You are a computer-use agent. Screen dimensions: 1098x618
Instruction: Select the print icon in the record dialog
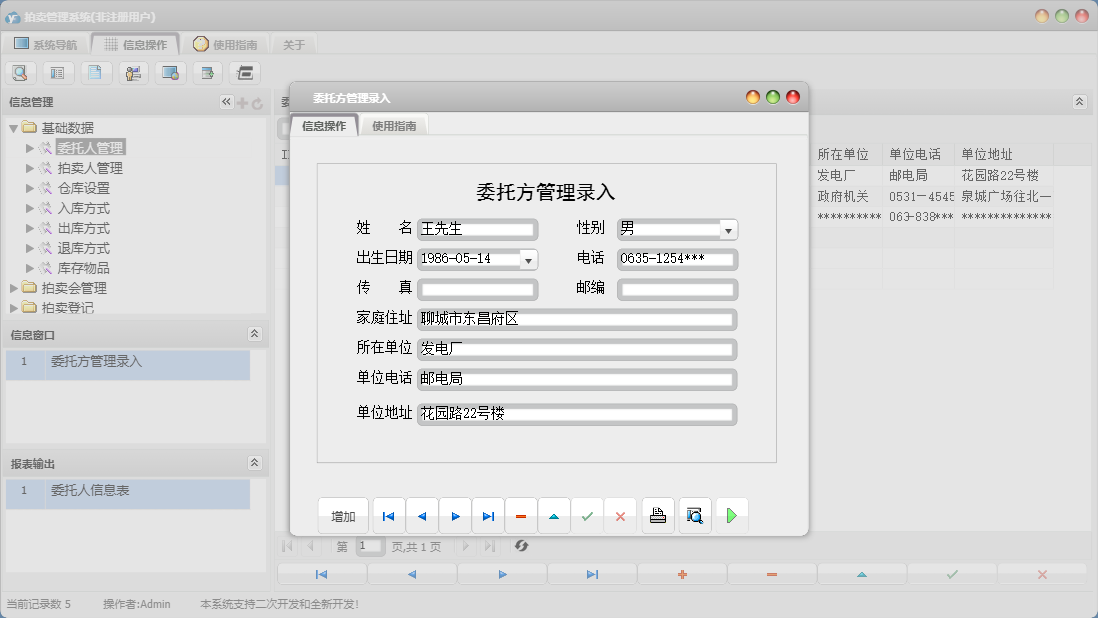click(657, 514)
